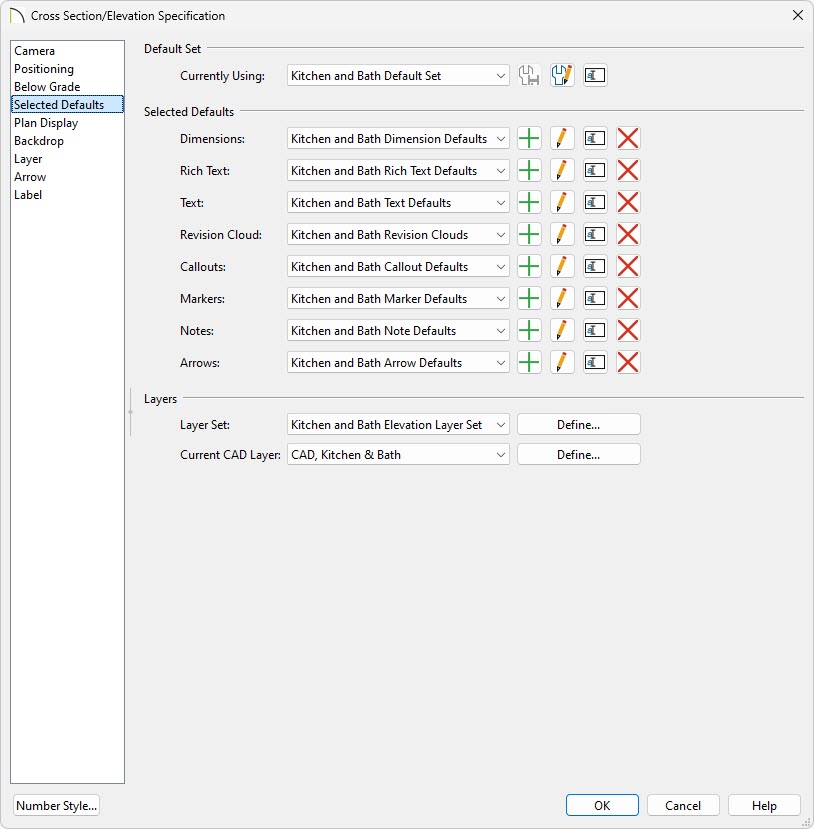Confirm the dialog with OK
814x829 pixels.
(602, 805)
